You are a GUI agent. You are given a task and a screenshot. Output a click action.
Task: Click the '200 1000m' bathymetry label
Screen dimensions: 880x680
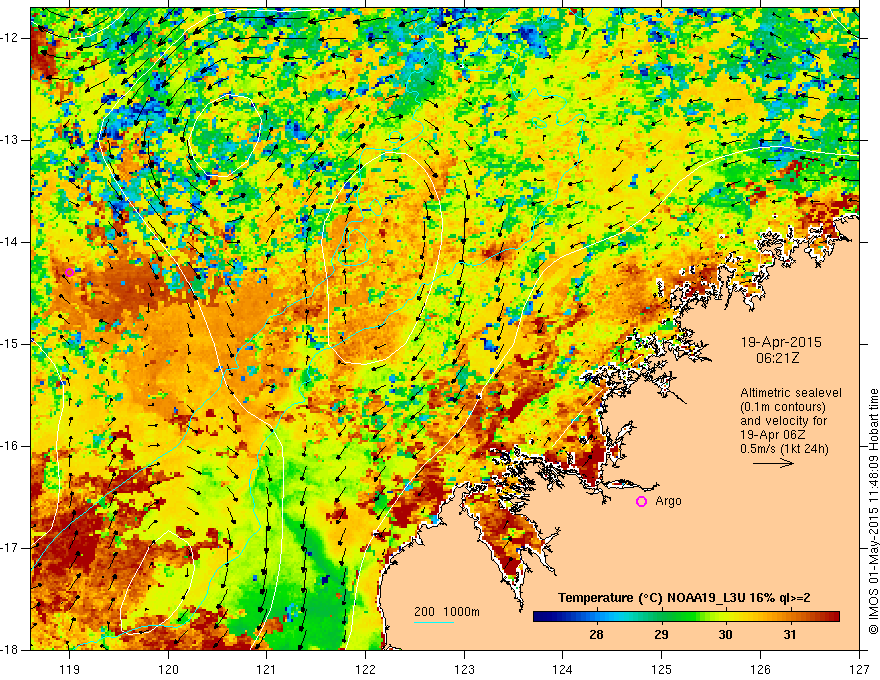[447, 612]
